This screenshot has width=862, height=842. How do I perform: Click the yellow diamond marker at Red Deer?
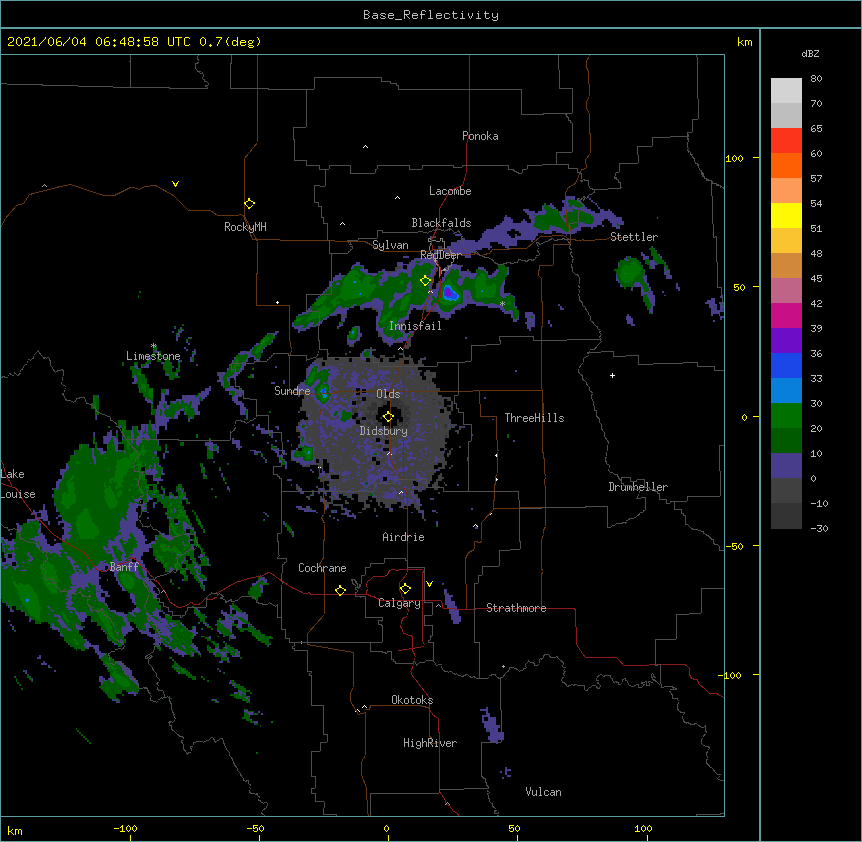point(425,281)
